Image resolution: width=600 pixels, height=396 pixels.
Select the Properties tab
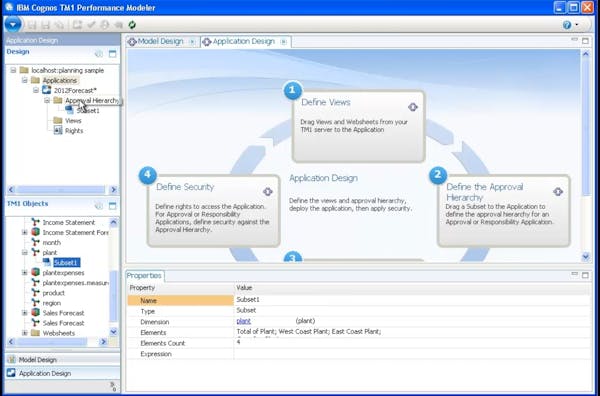coord(144,275)
